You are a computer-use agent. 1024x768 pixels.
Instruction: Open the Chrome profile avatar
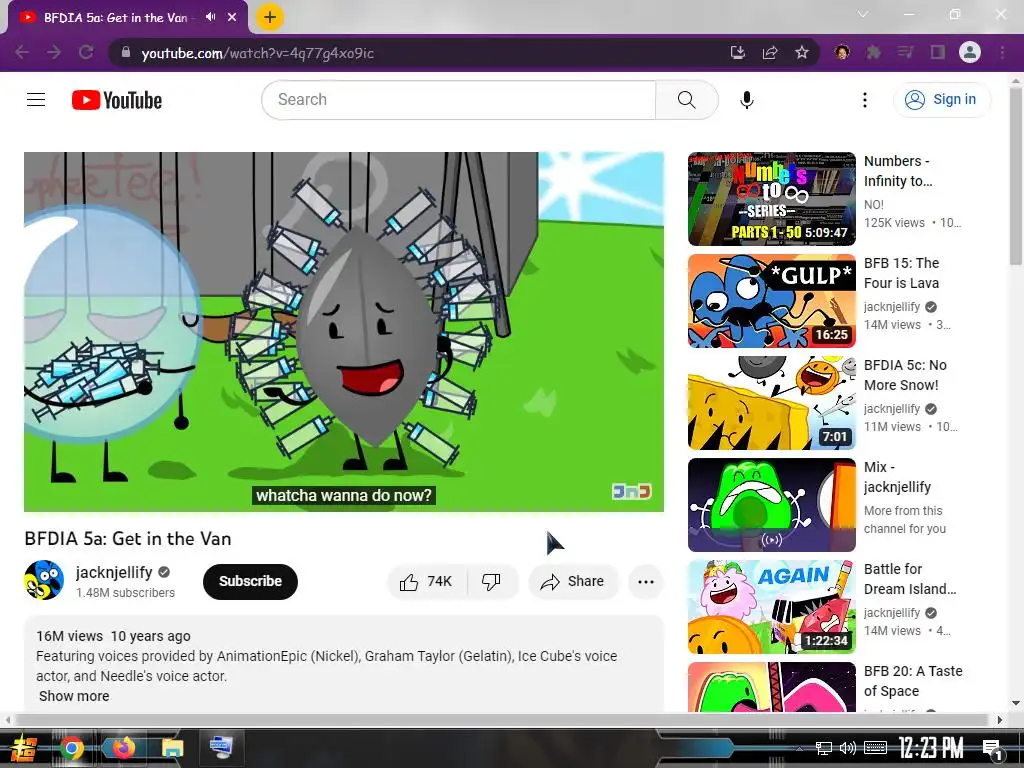970,52
